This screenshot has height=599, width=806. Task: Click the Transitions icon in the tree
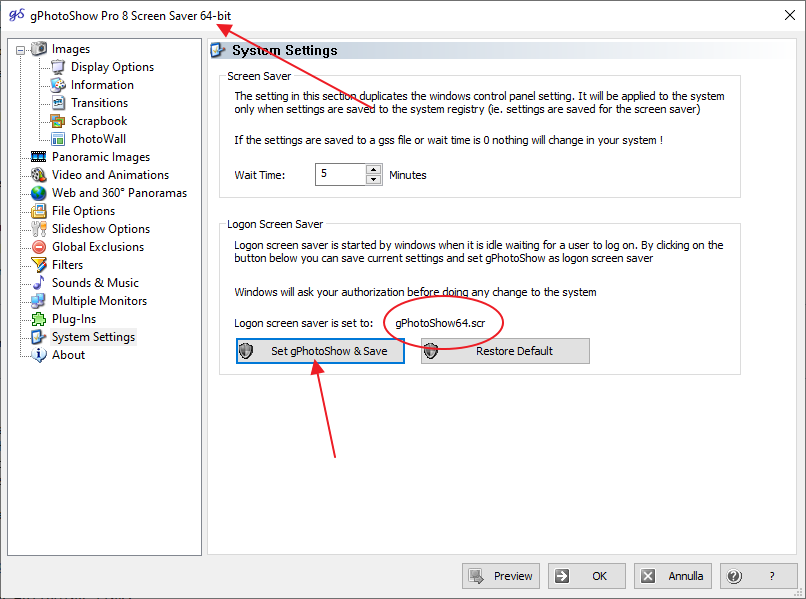pyautogui.click(x=58, y=103)
